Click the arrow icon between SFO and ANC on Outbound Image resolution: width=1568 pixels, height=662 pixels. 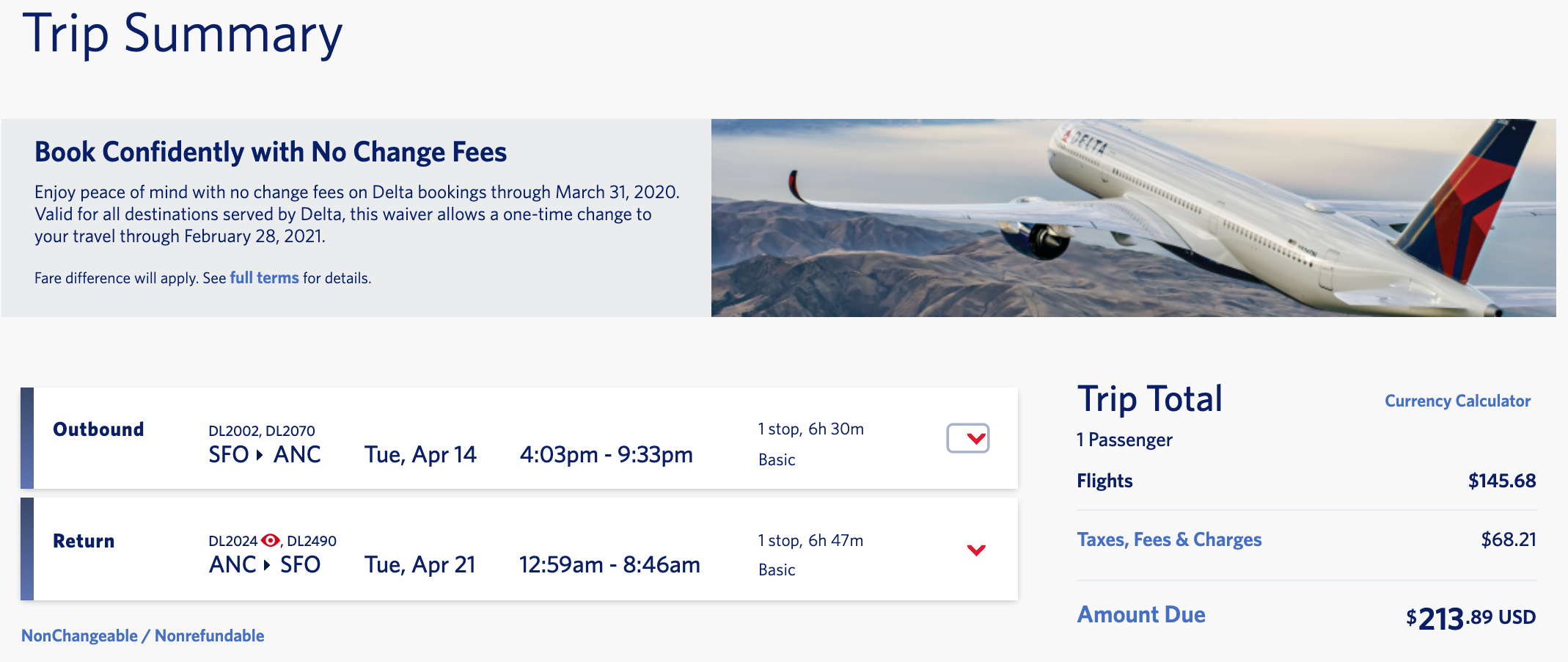(x=260, y=455)
